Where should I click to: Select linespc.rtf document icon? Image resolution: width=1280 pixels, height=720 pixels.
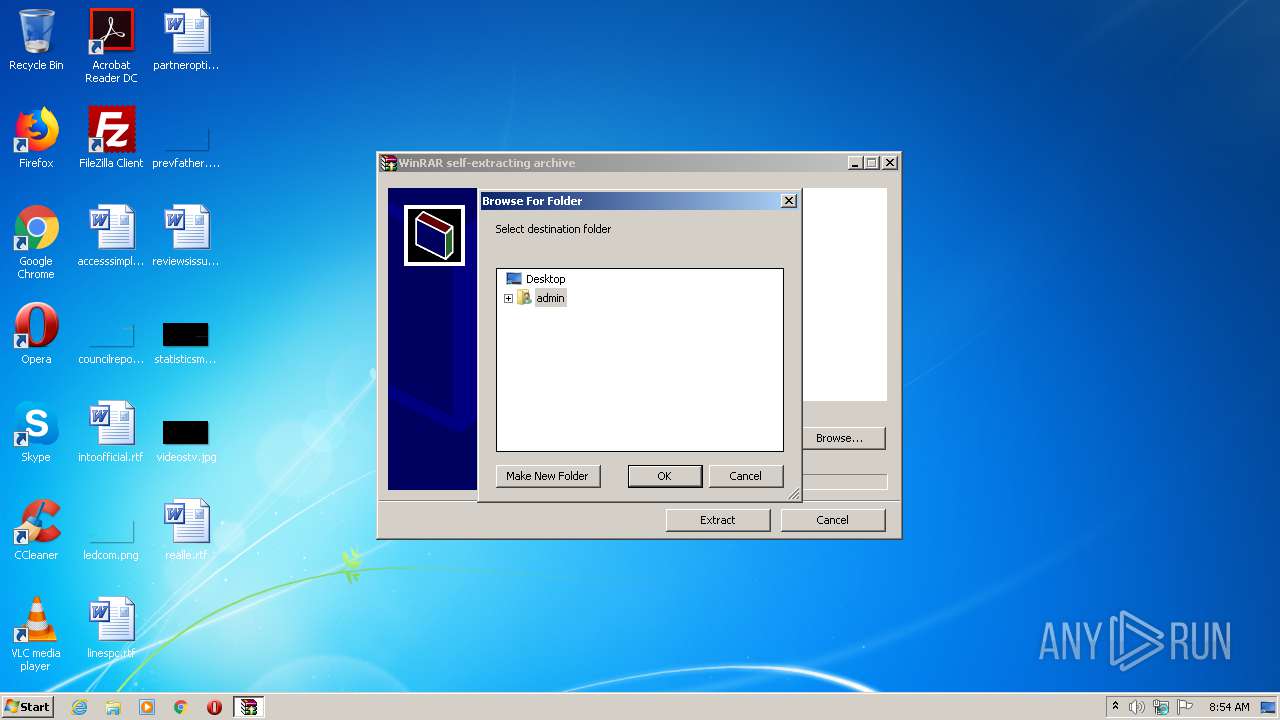[x=111, y=628]
